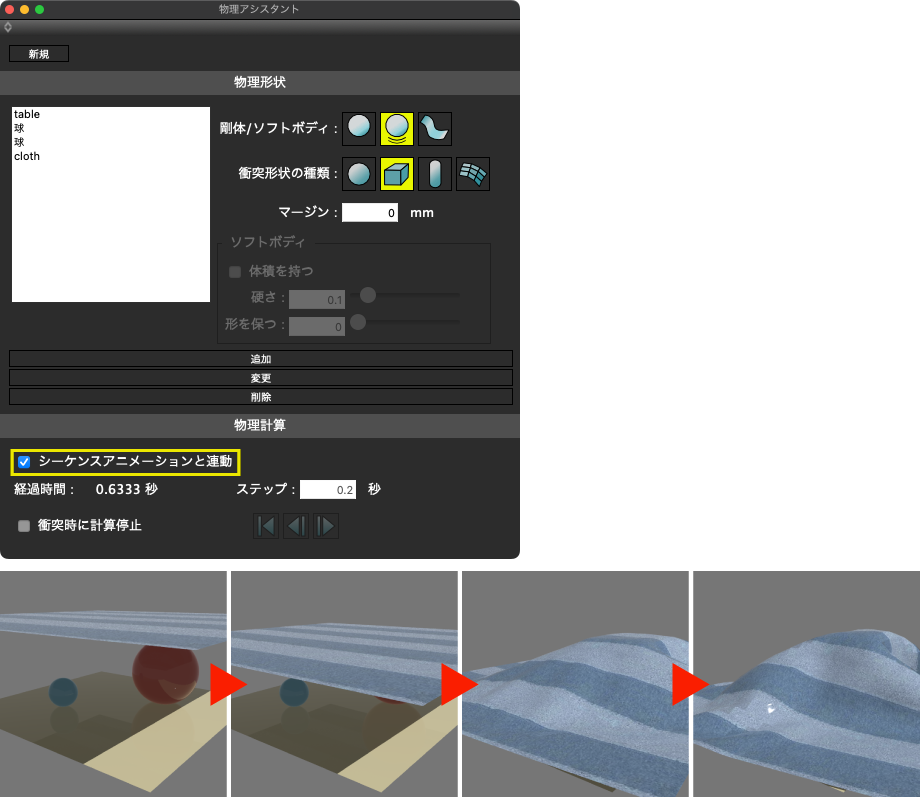Click the 硬さ slider handle
This screenshot has width=920, height=797.
click(x=367, y=295)
